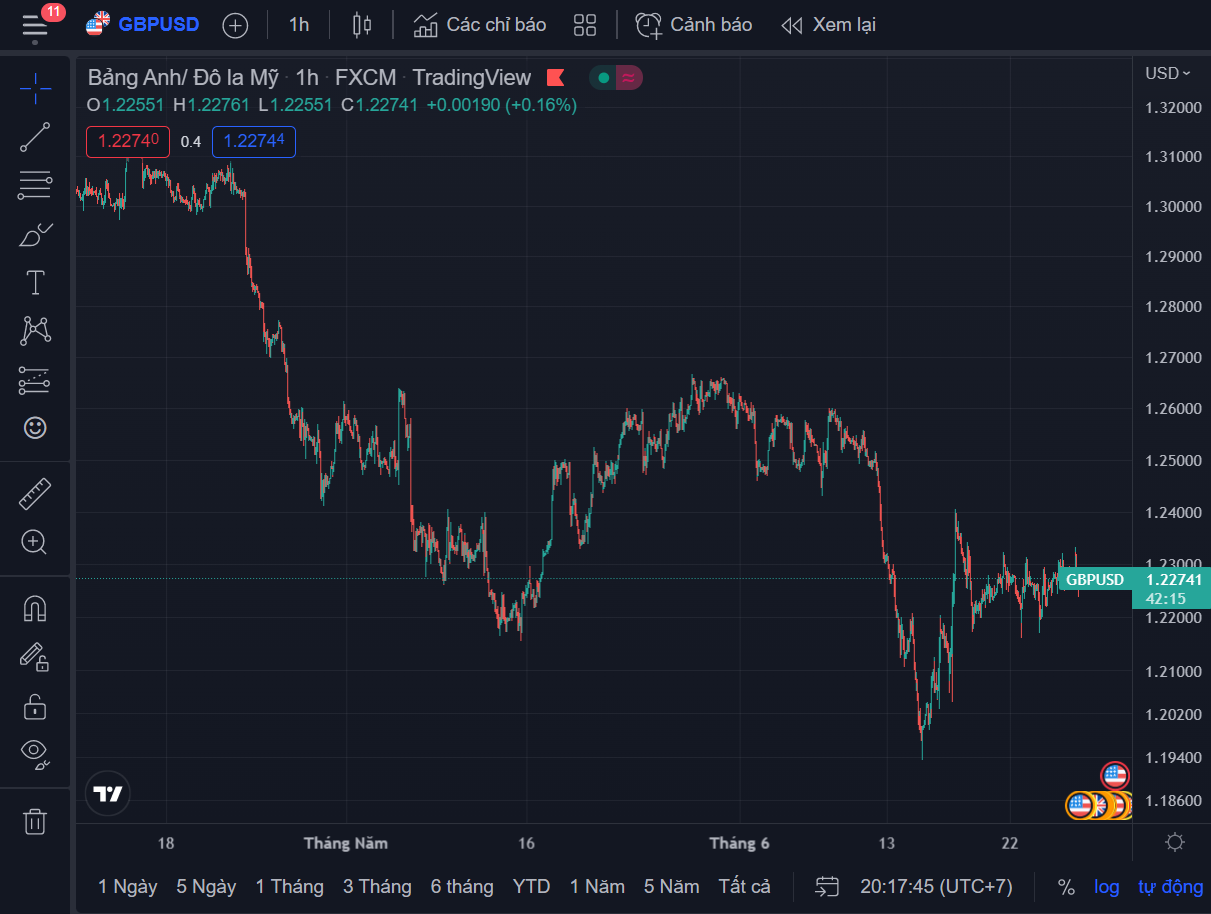Click the red flag icon next to TradingView

(556, 77)
